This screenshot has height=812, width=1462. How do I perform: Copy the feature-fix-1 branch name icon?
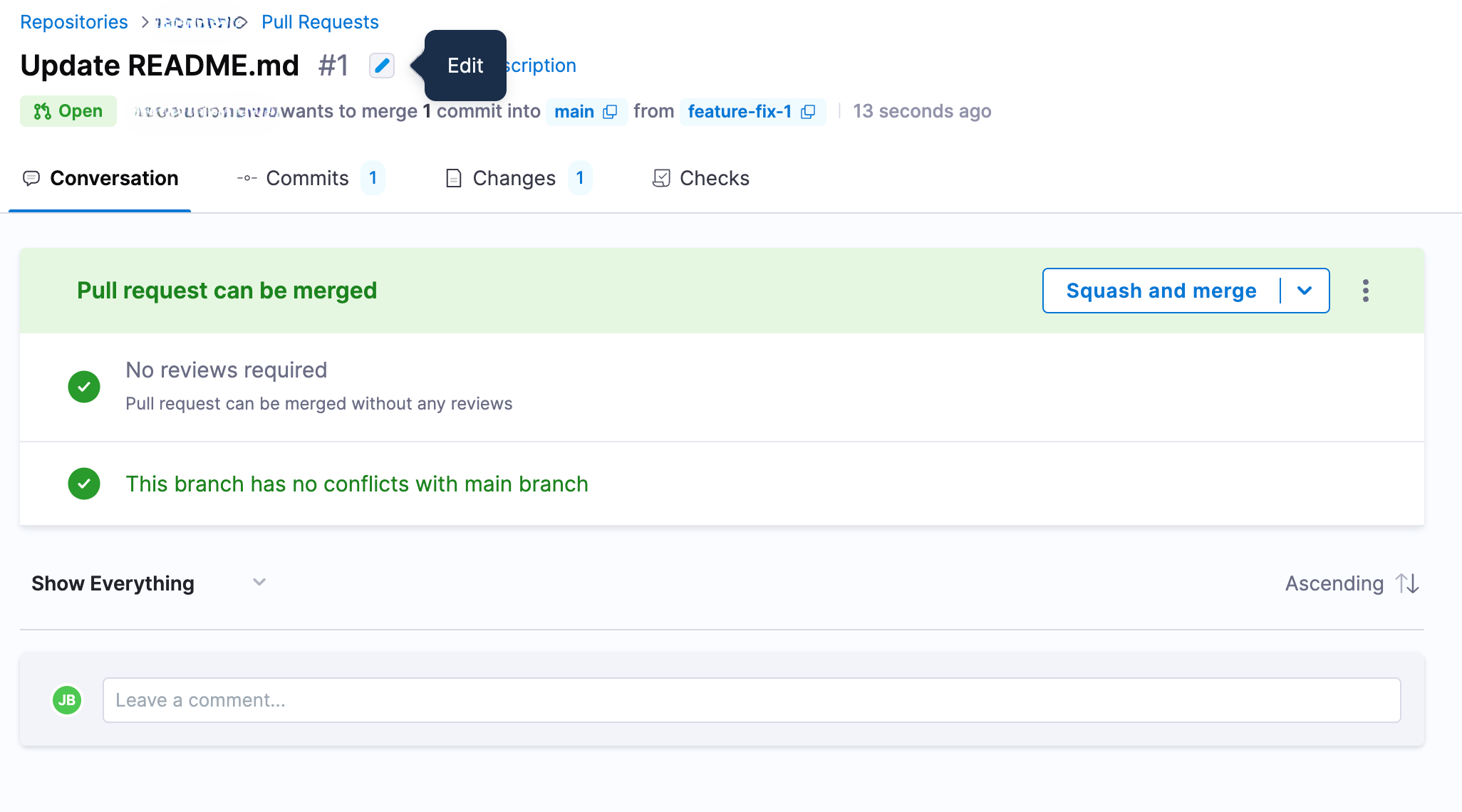[808, 112]
